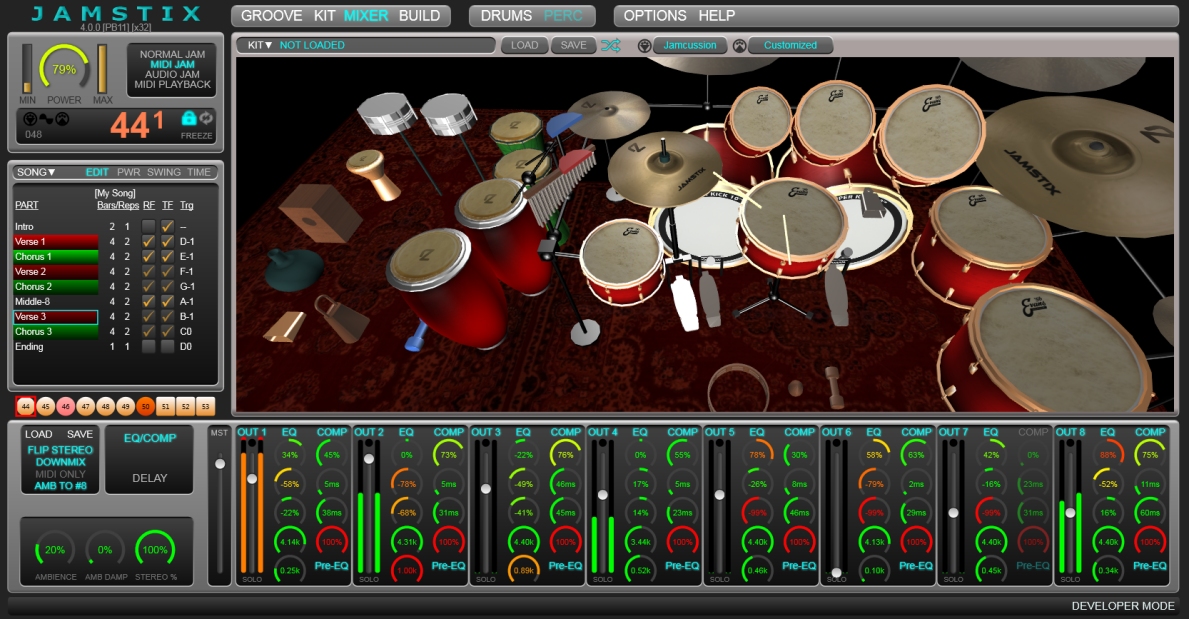Image resolution: width=1189 pixels, height=619 pixels.
Task: Switch song panel to TIME tab
Action: (199, 172)
